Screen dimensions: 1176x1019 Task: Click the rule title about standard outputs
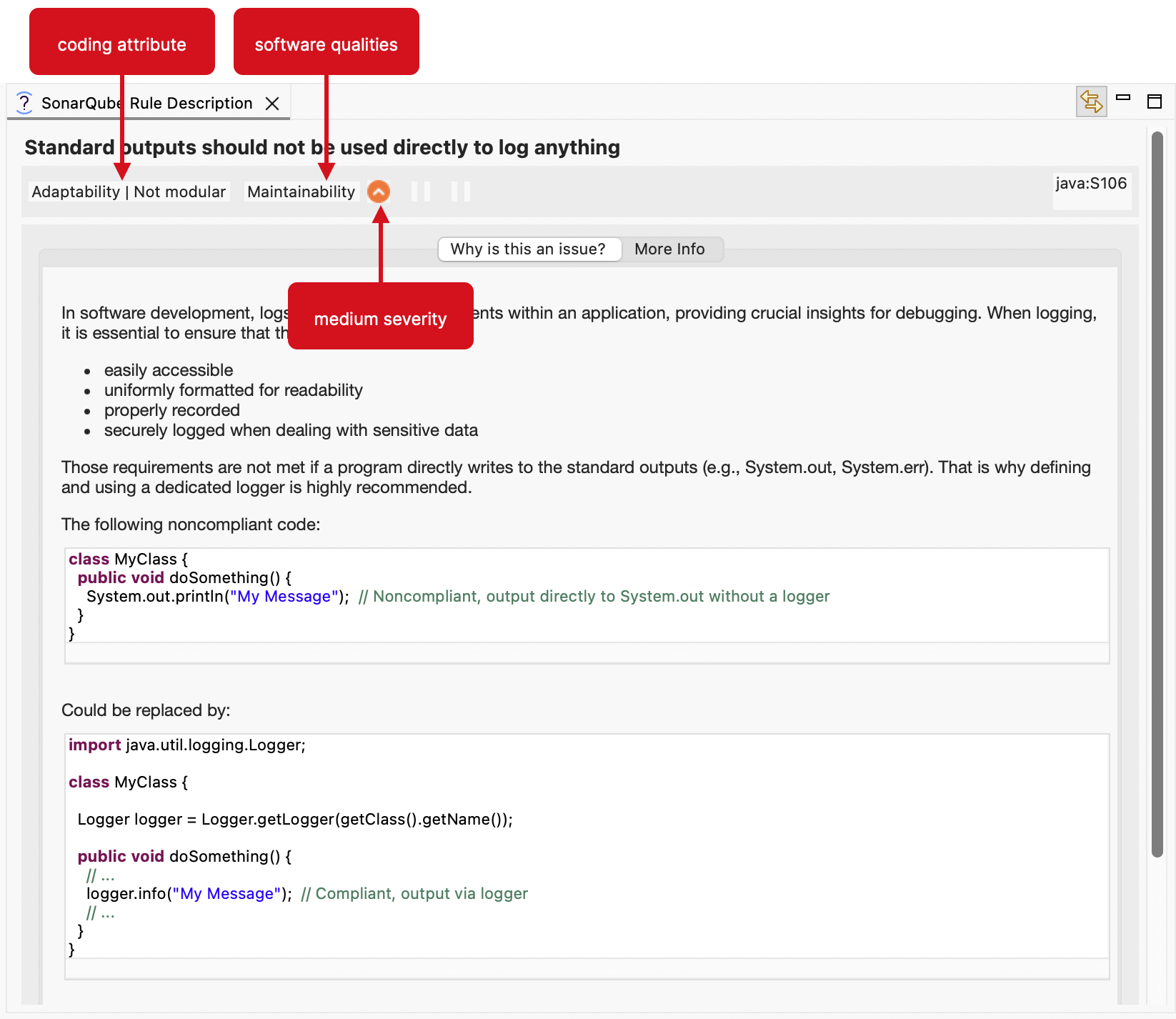322,147
